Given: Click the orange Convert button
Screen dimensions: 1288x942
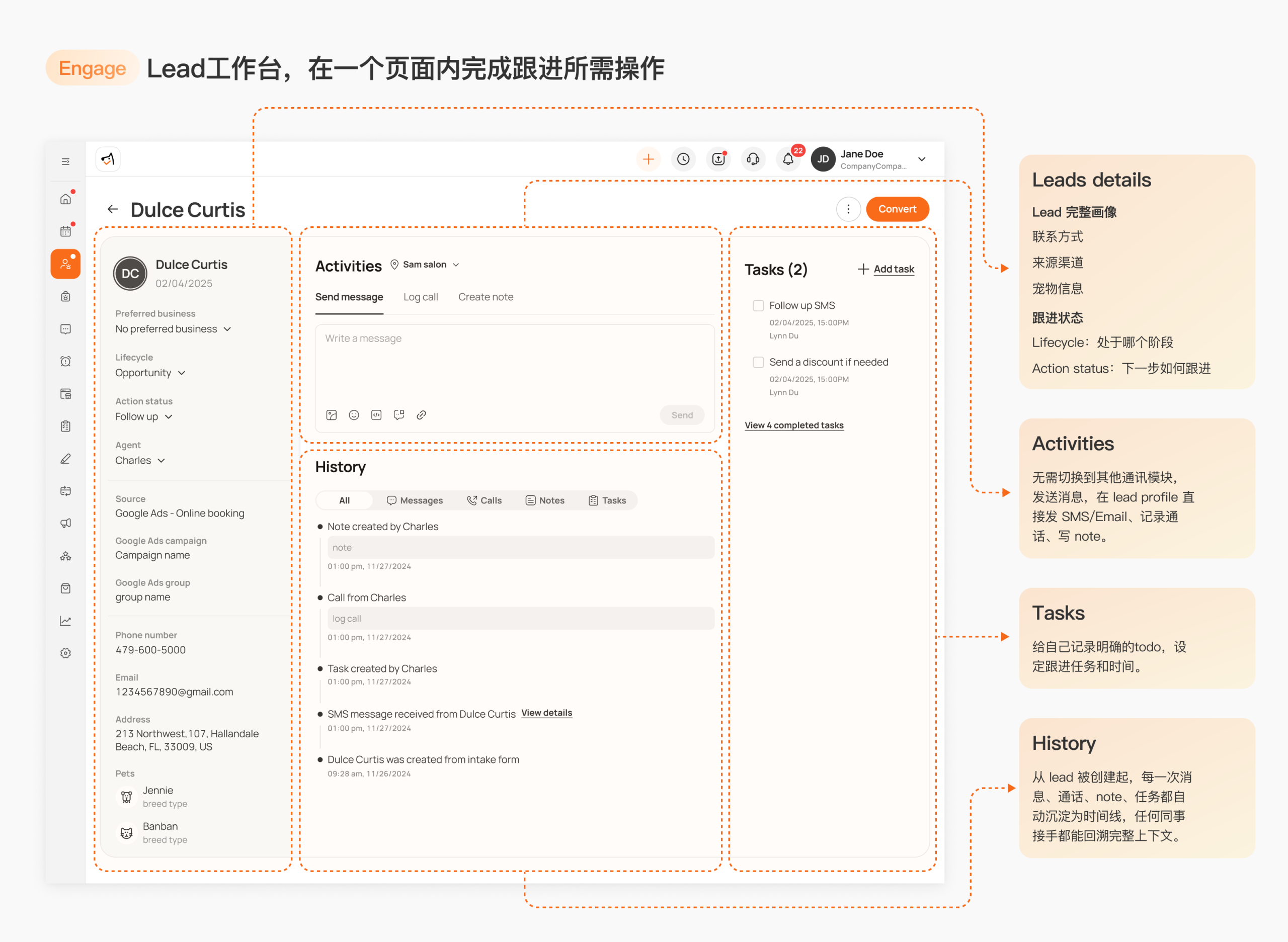Looking at the screenshot, I should tap(897, 209).
